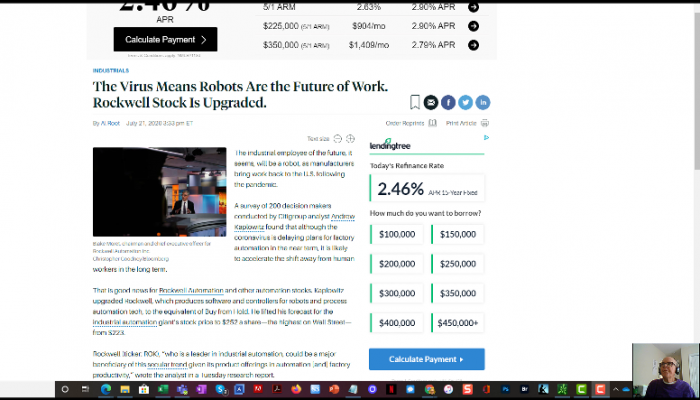Select the $100,000 borrow amount
The height and width of the screenshot is (400, 700).
pyautogui.click(x=397, y=234)
